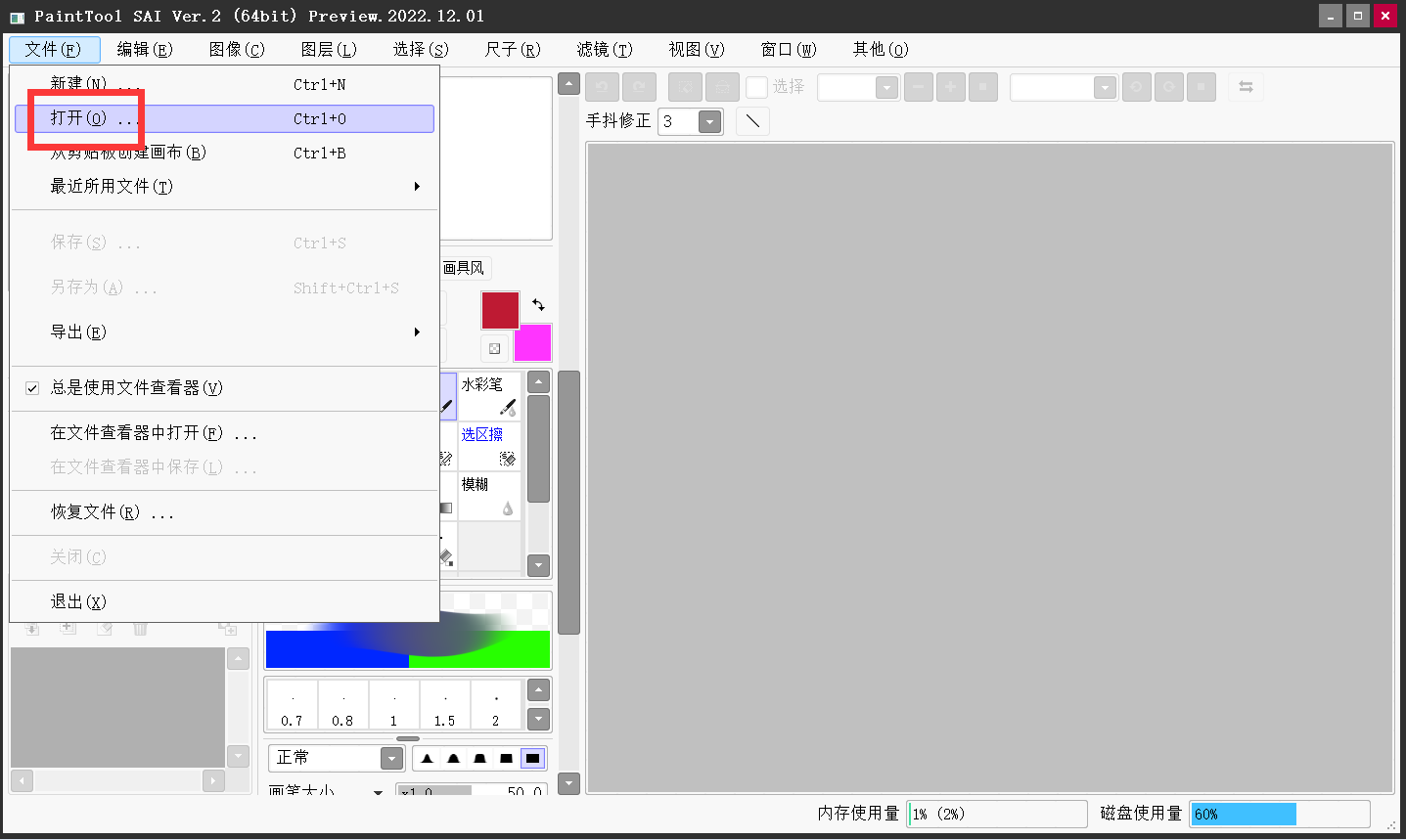Select the 水彩笔 watercolor brush tool

(x=489, y=395)
